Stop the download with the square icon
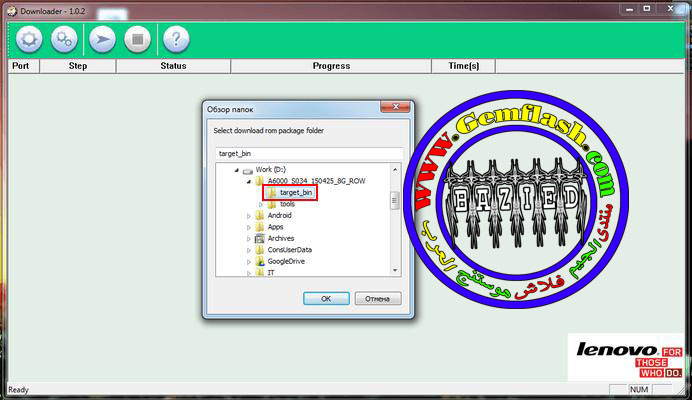 [x=137, y=39]
